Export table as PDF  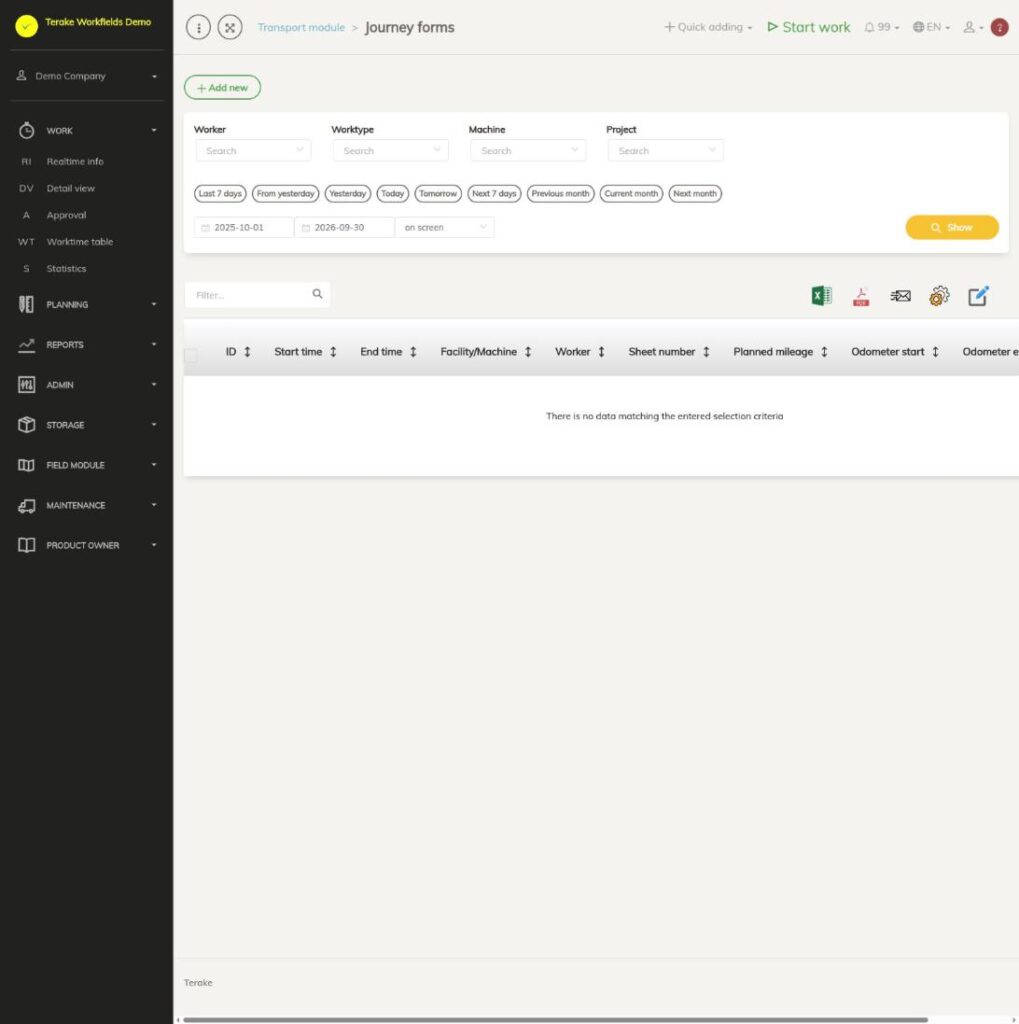(x=861, y=296)
